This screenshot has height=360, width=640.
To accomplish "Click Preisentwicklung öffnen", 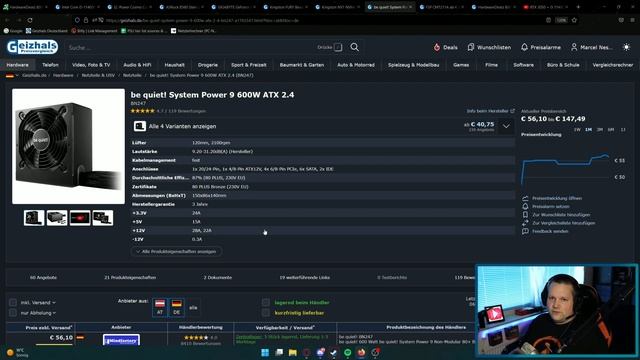I will (557, 198).
